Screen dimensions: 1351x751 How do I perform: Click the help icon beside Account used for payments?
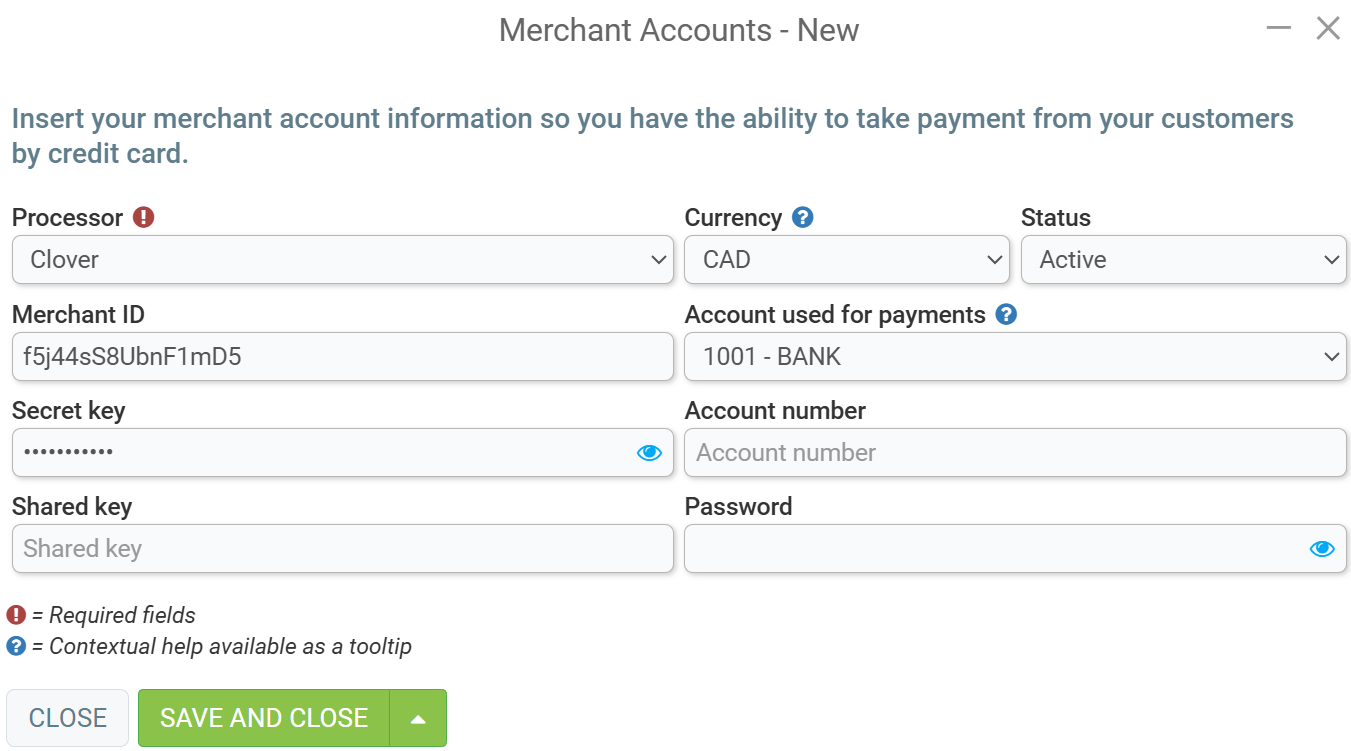tap(1006, 314)
